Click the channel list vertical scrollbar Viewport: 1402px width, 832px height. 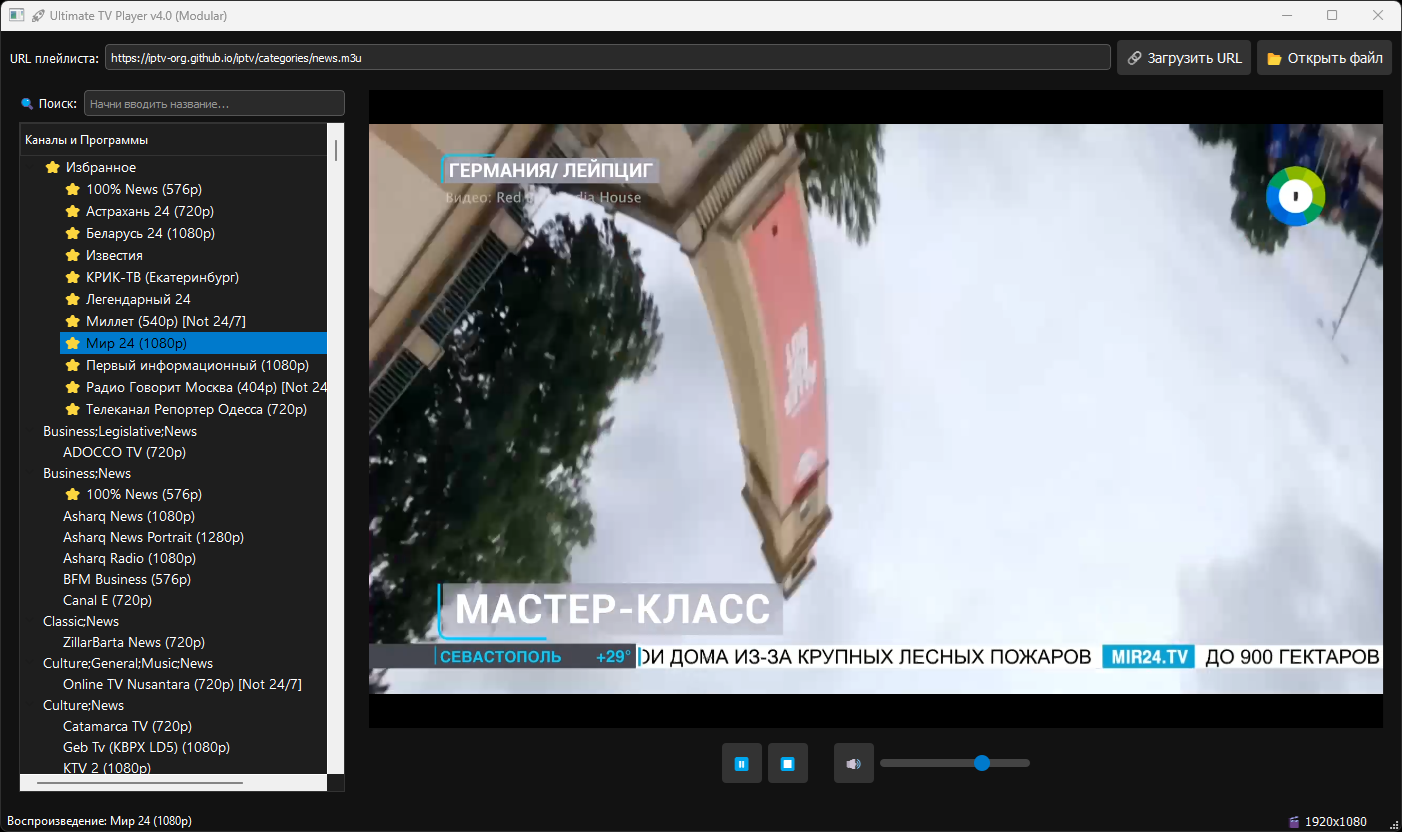click(336, 448)
